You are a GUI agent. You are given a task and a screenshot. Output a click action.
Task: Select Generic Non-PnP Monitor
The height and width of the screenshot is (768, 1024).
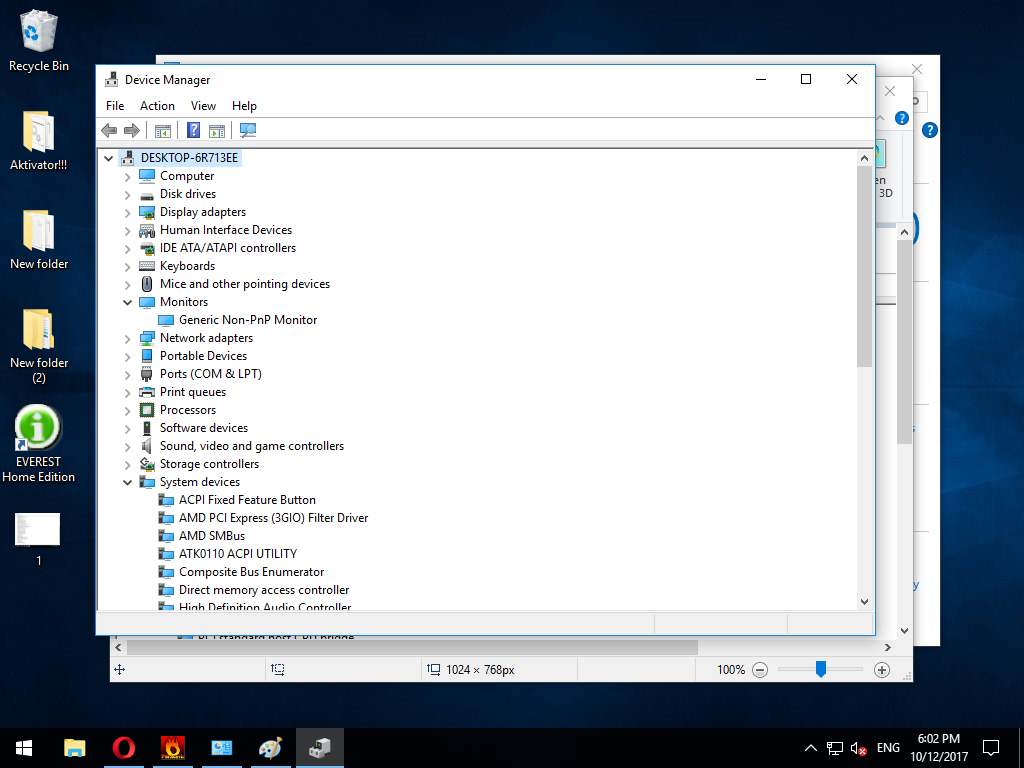click(x=248, y=320)
